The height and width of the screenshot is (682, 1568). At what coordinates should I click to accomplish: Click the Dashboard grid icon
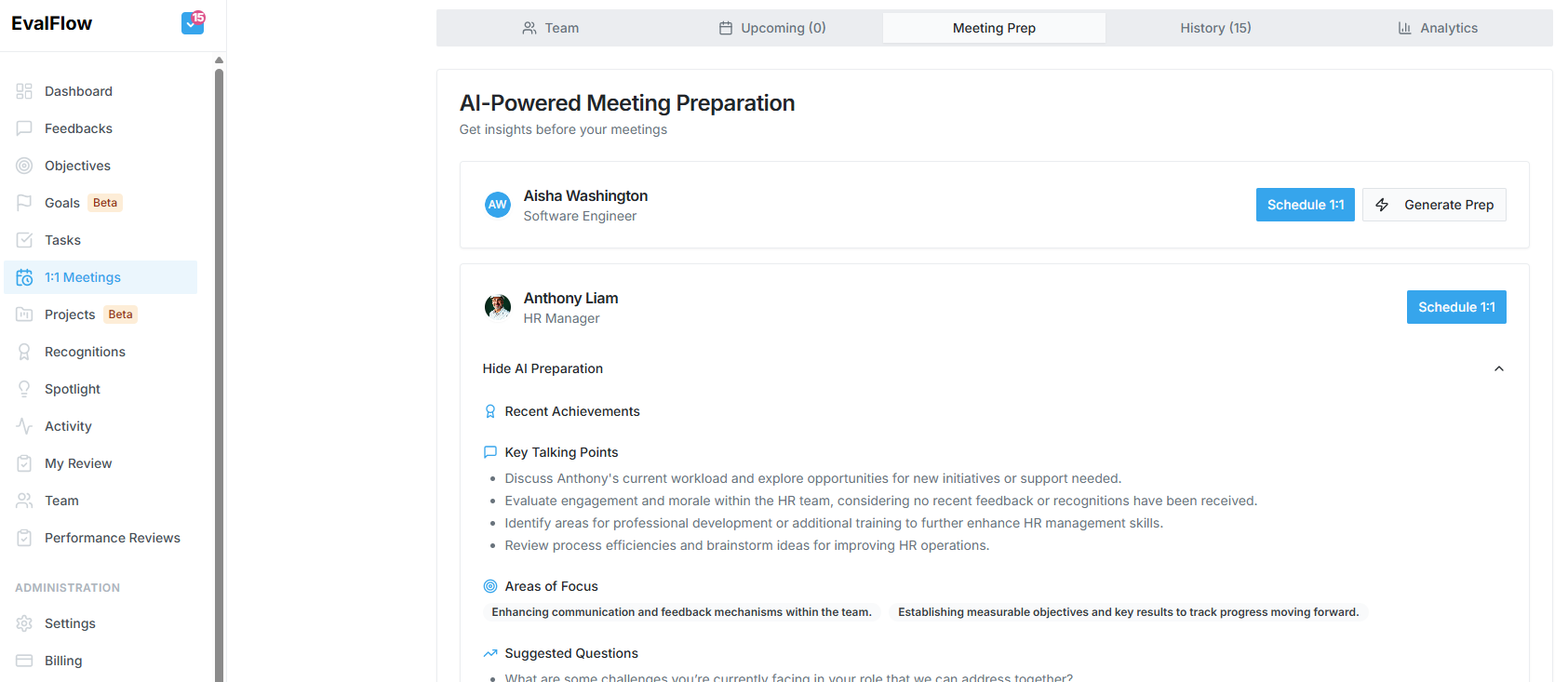[24, 91]
